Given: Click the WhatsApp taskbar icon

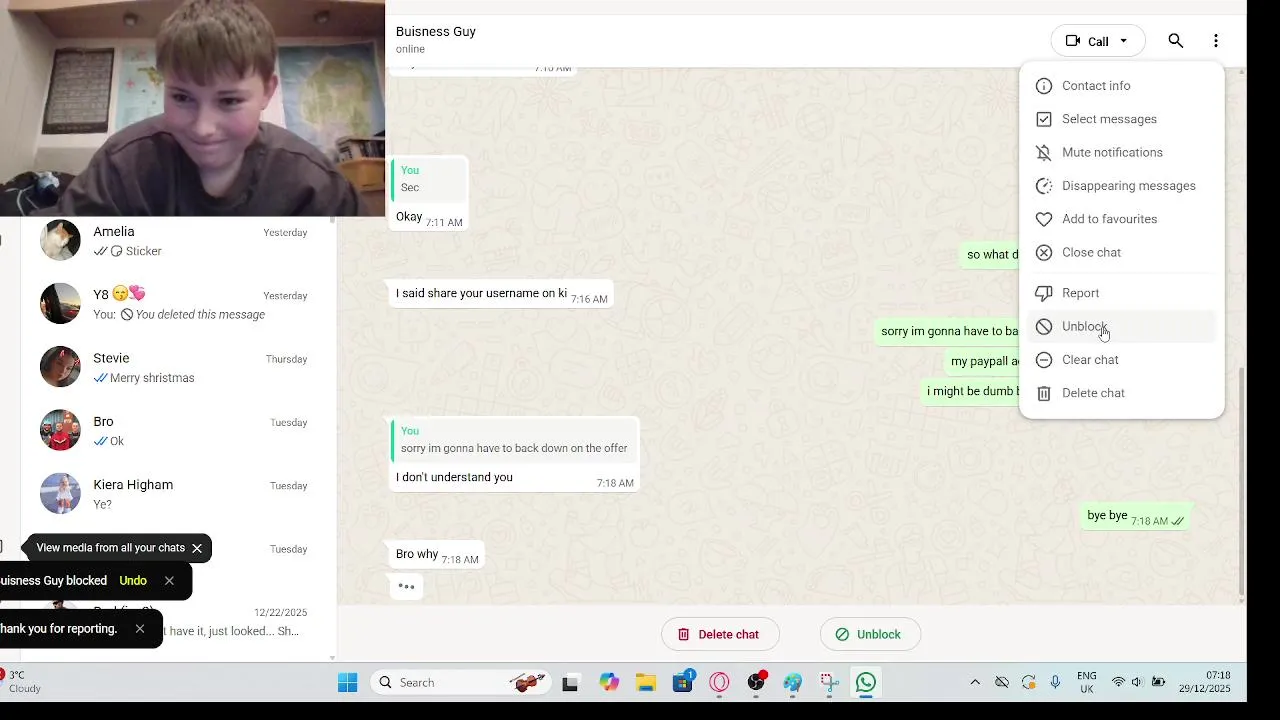Looking at the screenshot, I should click(x=866, y=683).
